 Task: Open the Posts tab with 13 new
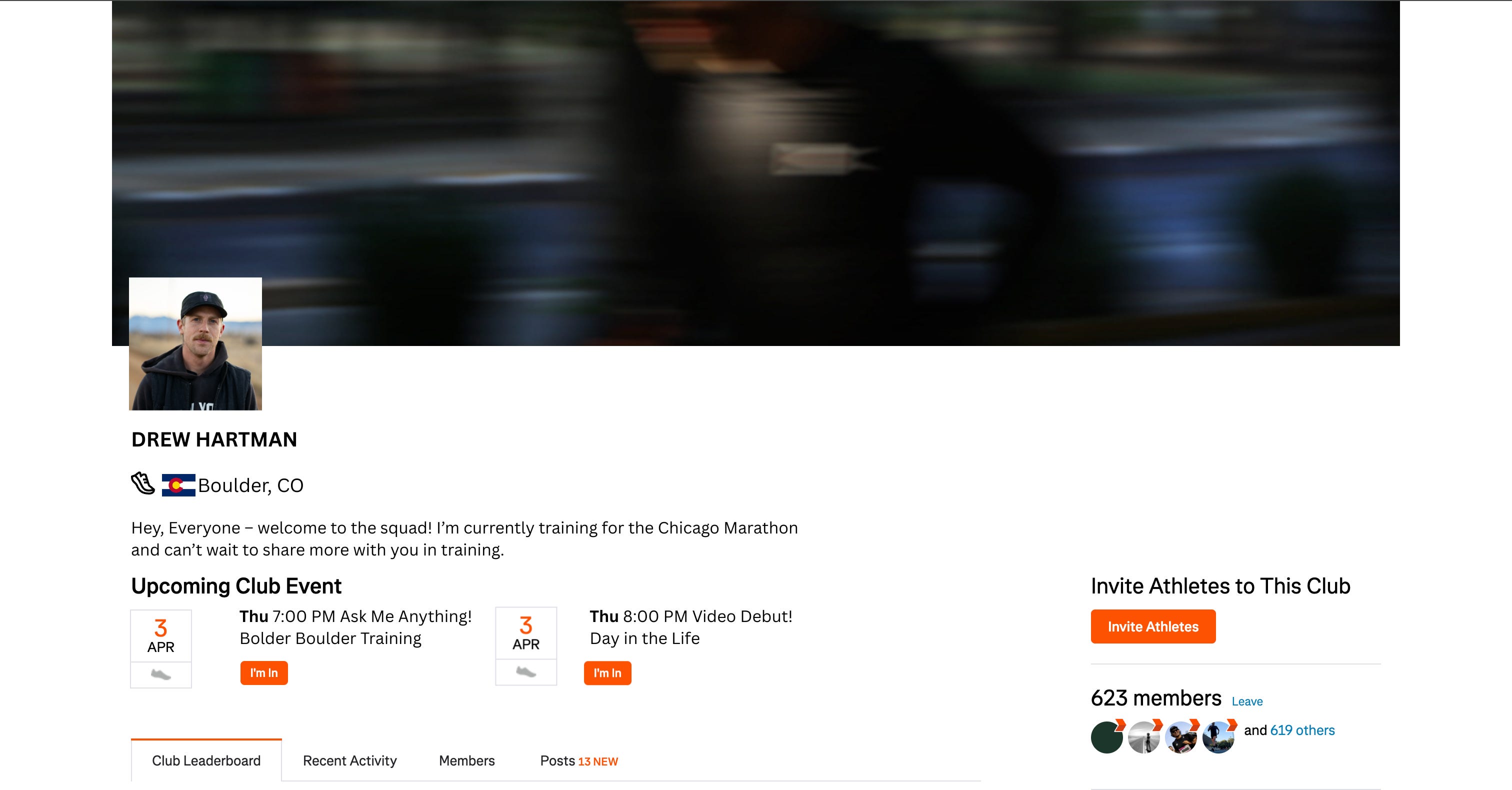click(578, 760)
